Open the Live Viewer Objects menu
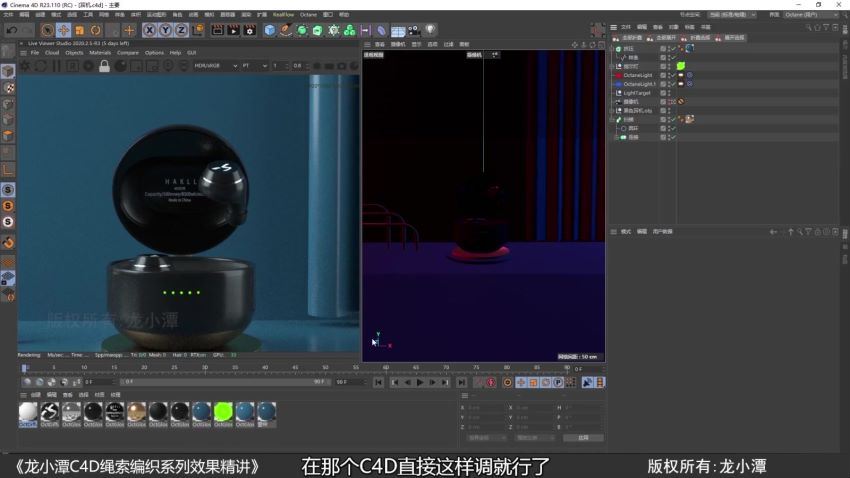This screenshot has width=850, height=478. (74, 53)
